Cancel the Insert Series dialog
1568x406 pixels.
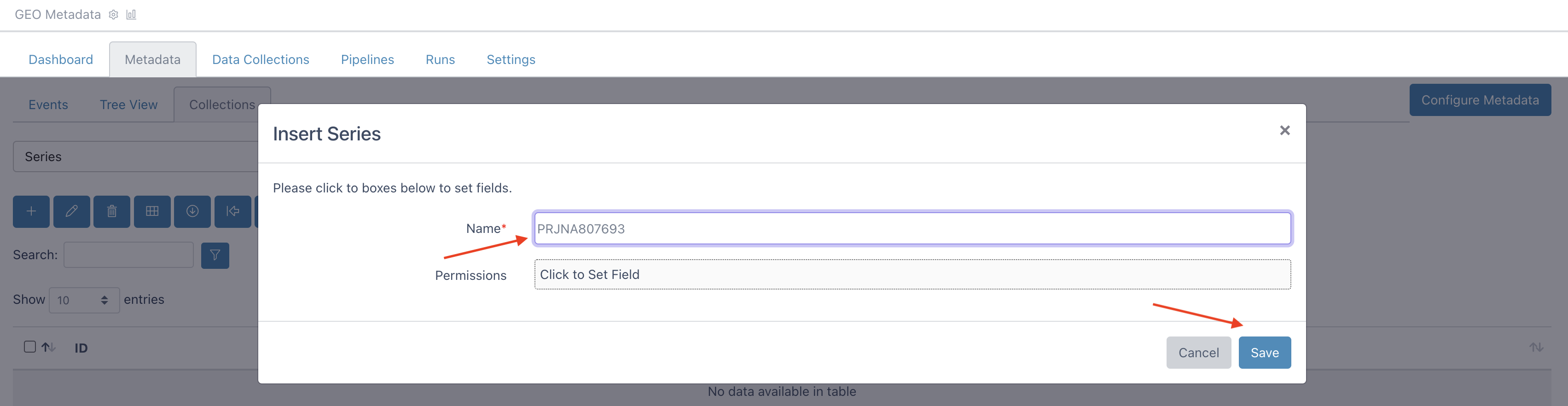pos(1198,353)
